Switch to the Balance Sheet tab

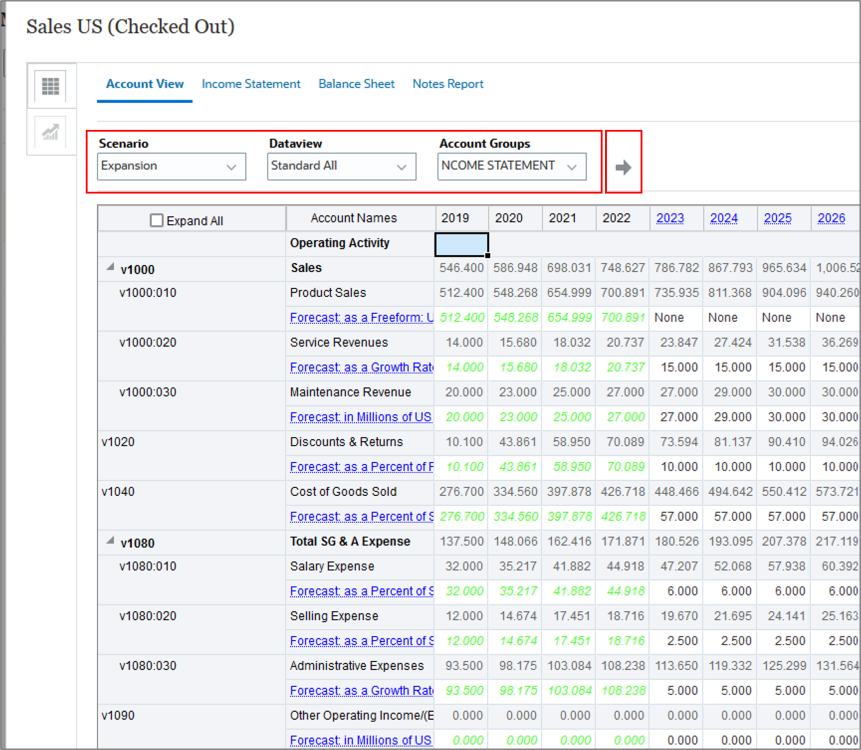coord(356,84)
